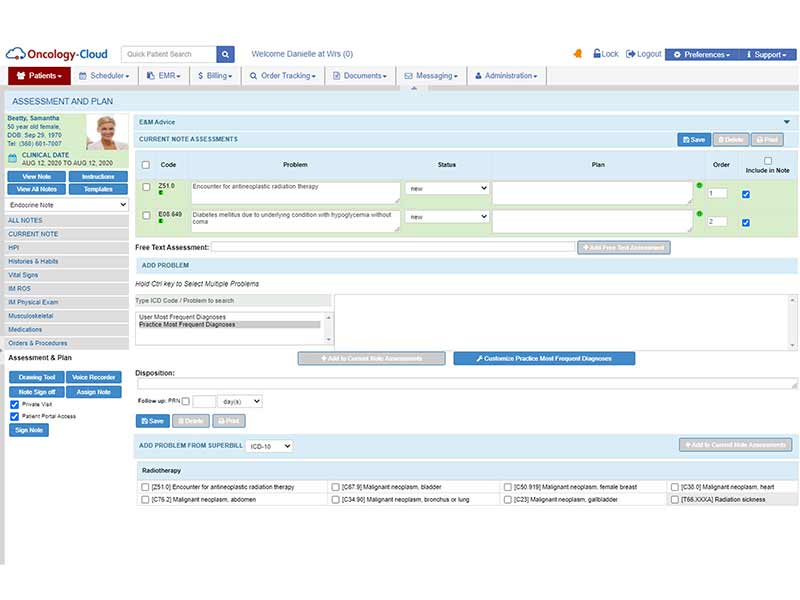Click the Oncology-Cloud logo
The image size is (800, 600).
pyautogui.click(x=57, y=54)
